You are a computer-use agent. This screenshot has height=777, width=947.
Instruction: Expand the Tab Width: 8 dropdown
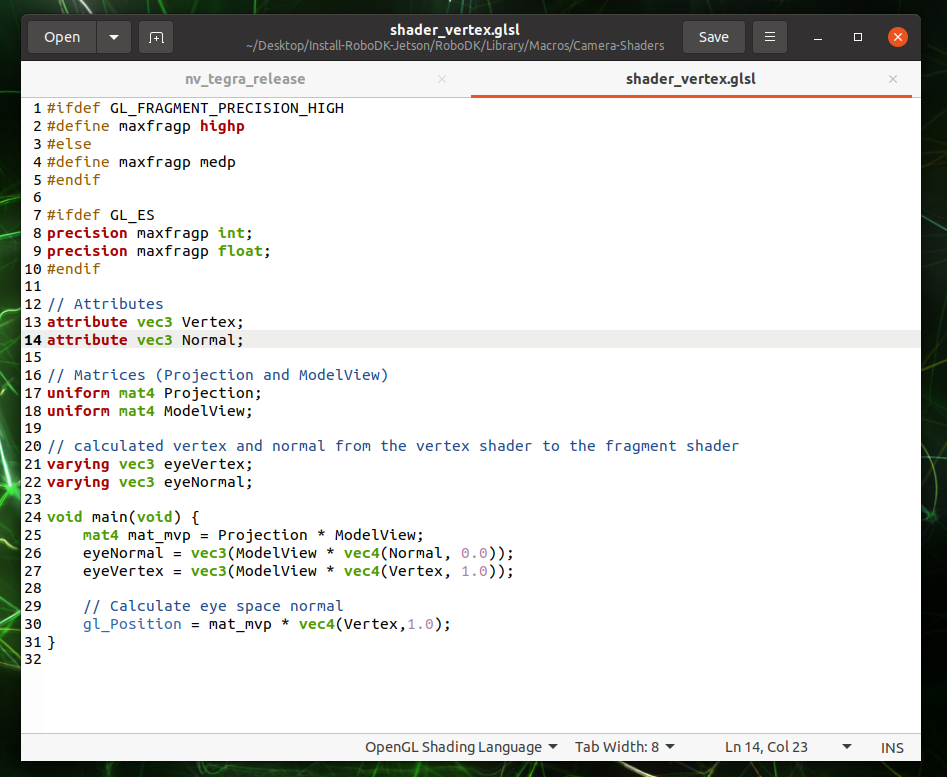[x=625, y=747]
